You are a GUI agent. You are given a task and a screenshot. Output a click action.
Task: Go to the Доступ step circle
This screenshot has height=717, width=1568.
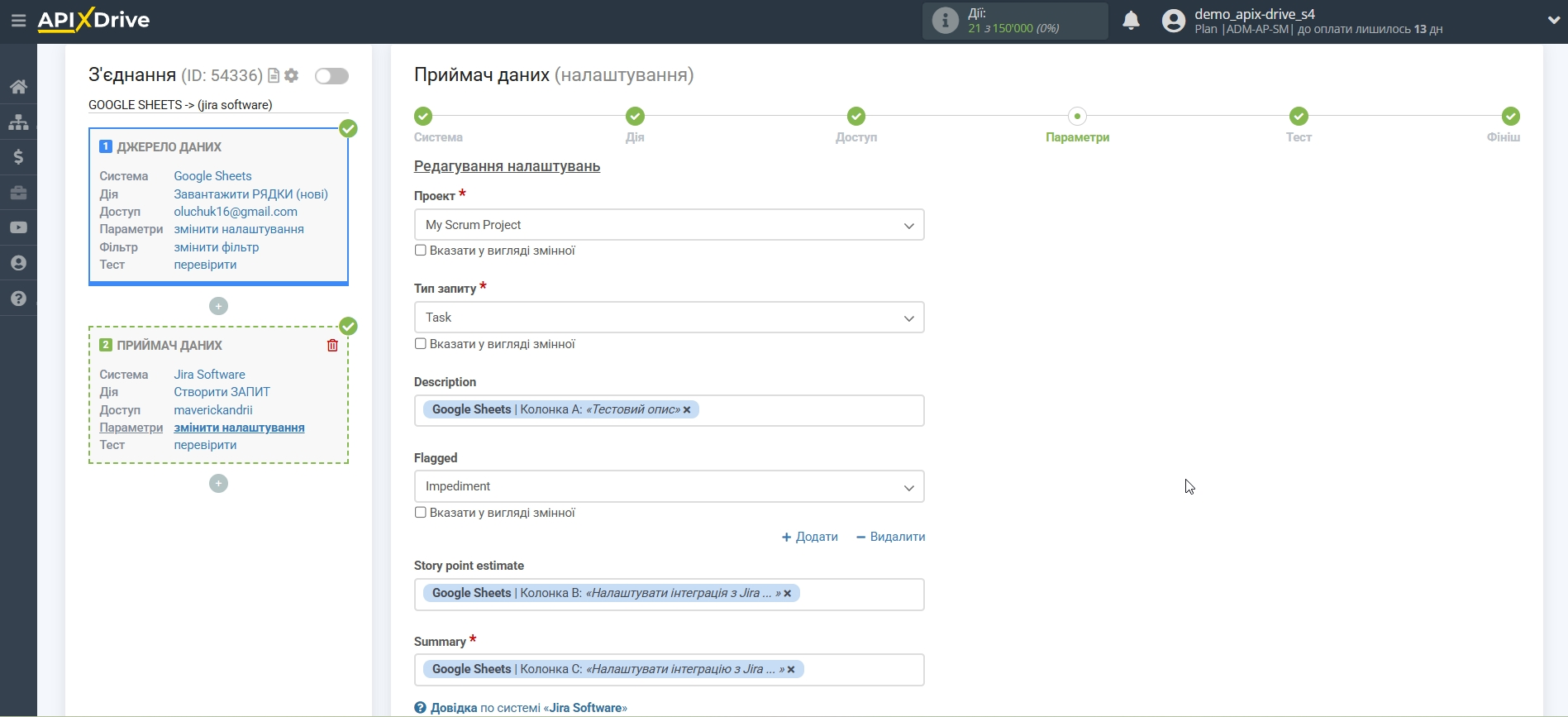click(856, 116)
